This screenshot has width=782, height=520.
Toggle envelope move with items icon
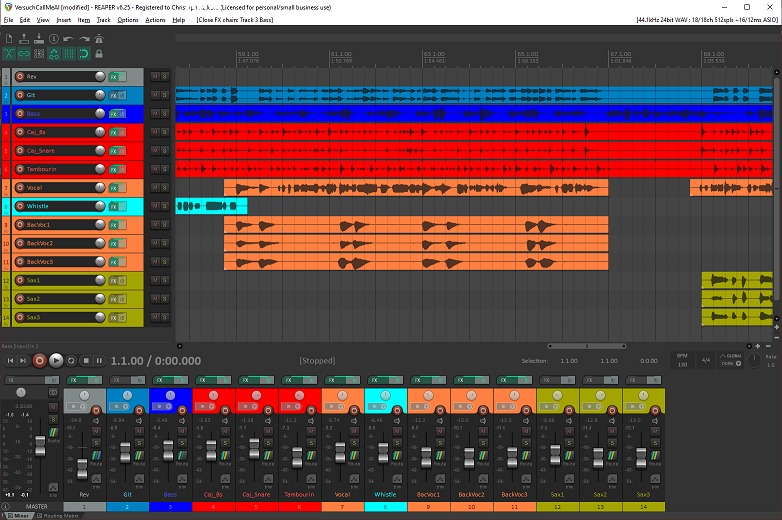(x=54, y=53)
